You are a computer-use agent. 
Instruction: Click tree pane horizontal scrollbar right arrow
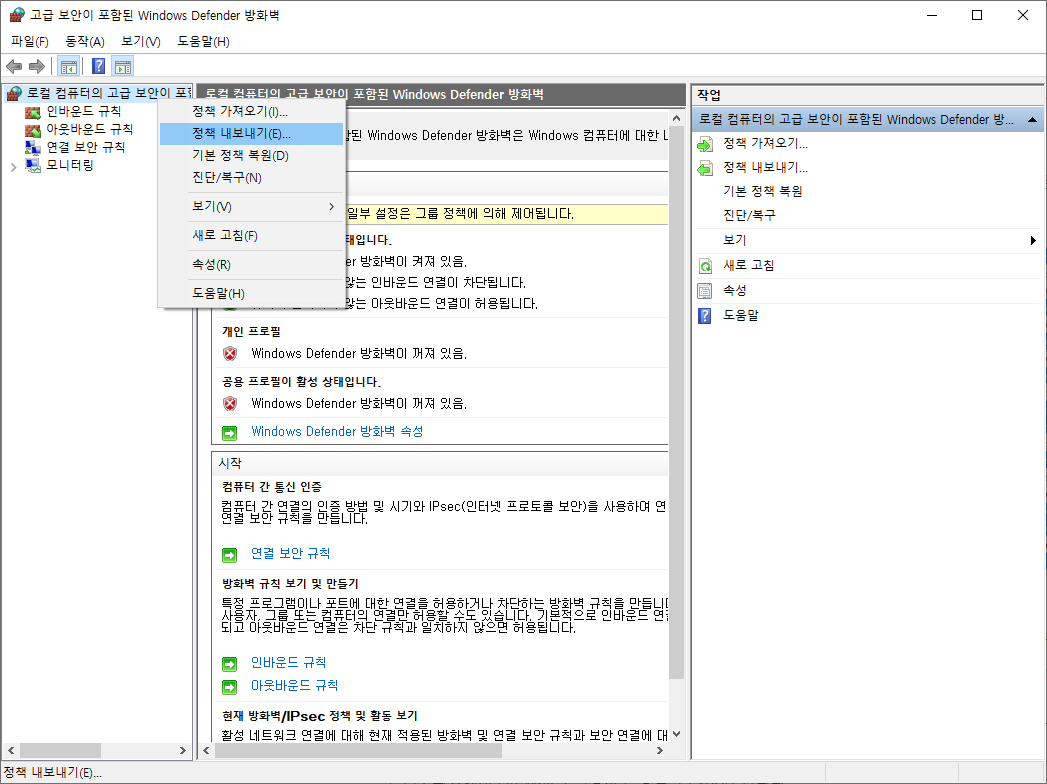(x=183, y=751)
